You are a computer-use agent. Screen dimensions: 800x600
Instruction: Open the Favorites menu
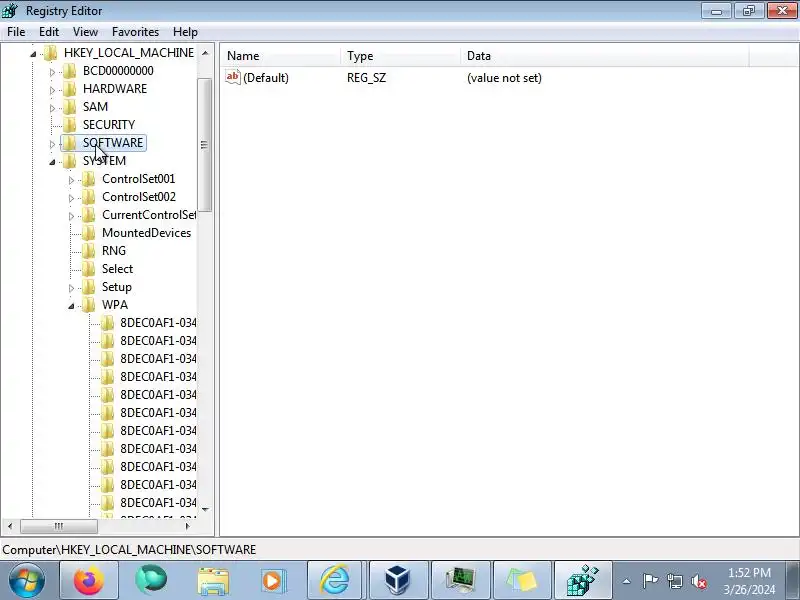click(135, 32)
